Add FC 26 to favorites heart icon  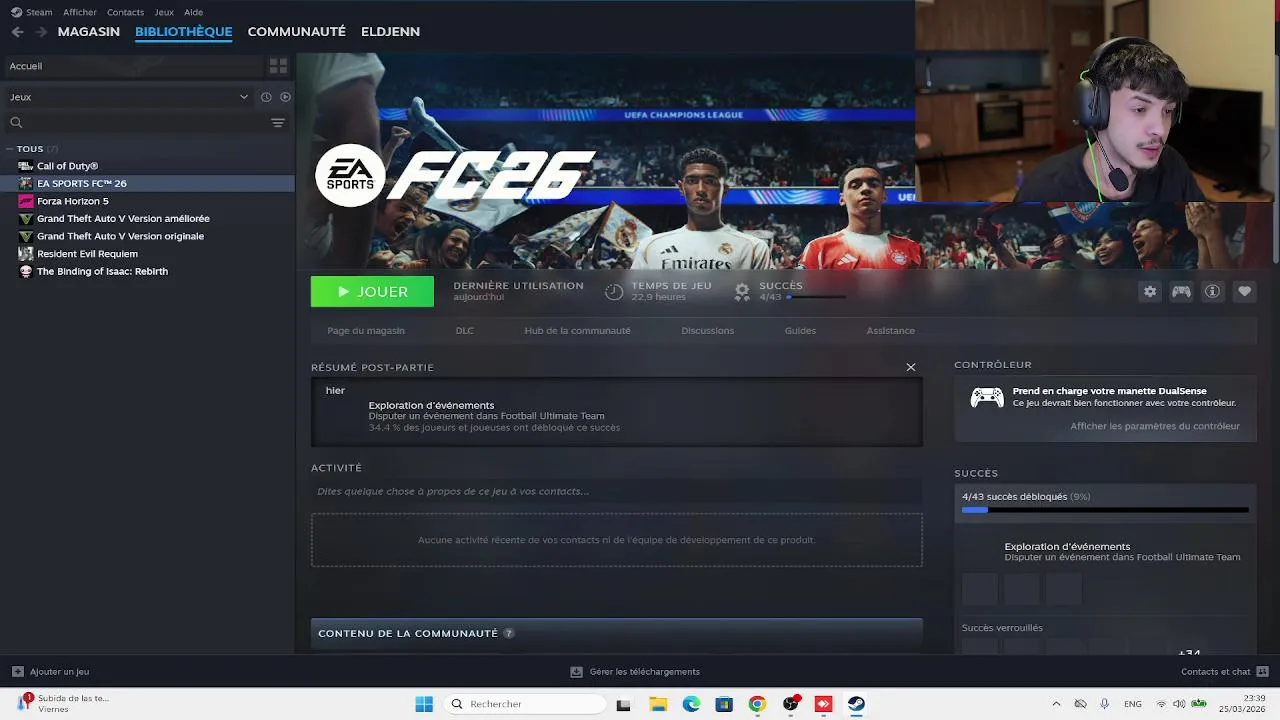(x=1244, y=291)
